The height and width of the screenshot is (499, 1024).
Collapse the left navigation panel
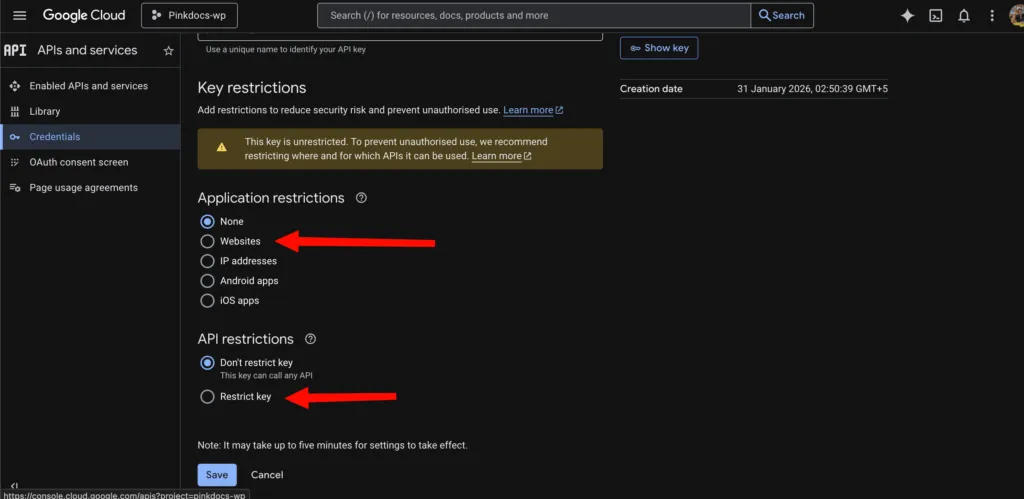tap(14, 486)
